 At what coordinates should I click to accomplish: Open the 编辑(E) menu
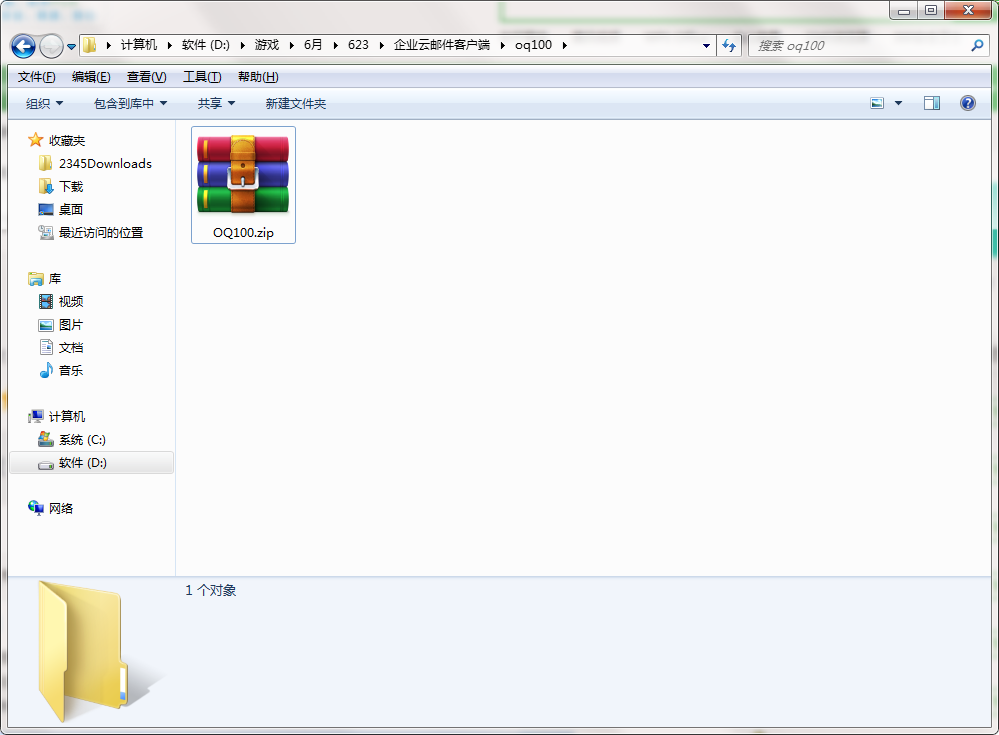coord(91,77)
